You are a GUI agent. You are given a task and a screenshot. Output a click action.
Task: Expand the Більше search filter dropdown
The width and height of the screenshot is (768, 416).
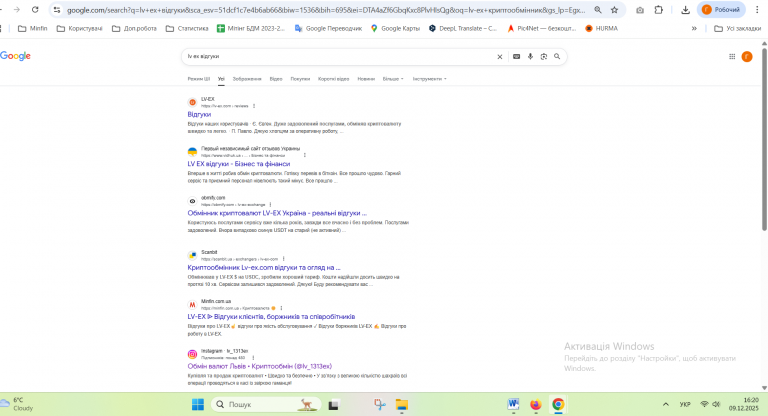pos(393,79)
